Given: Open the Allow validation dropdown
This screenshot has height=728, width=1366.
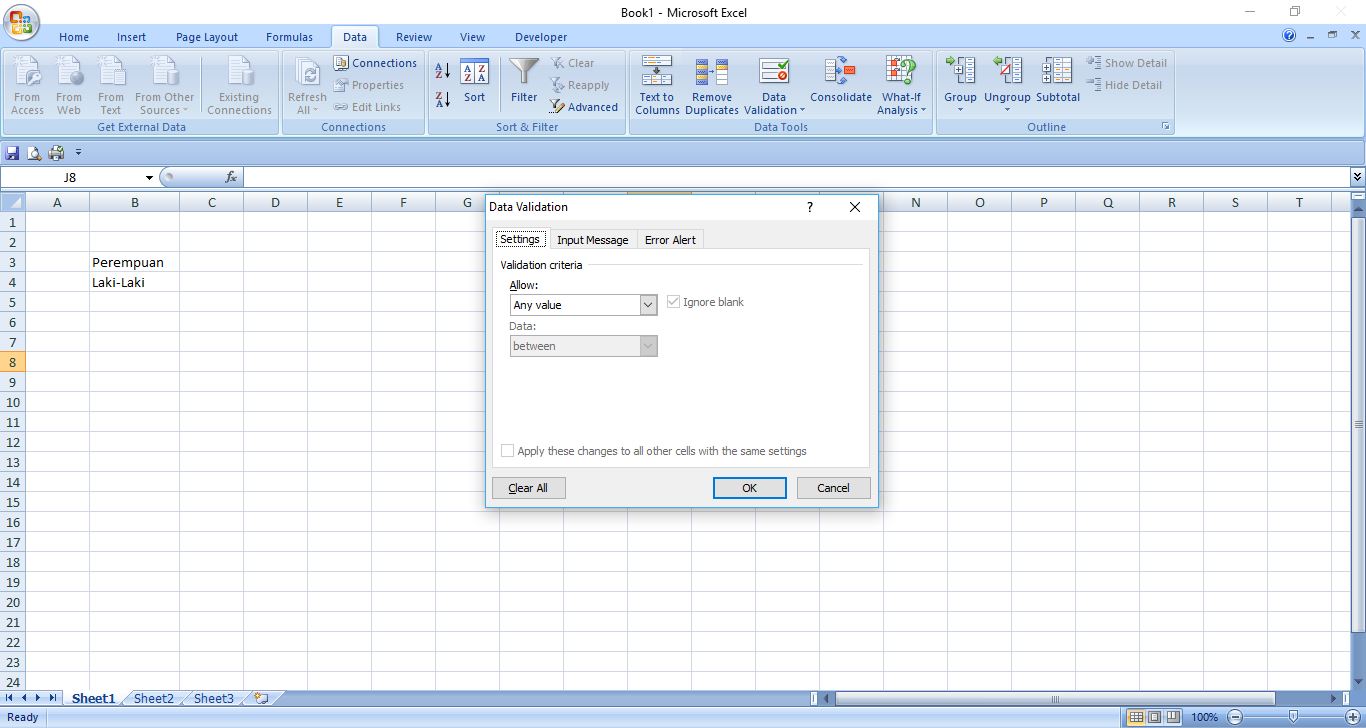Looking at the screenshot, I should point(647,304).
